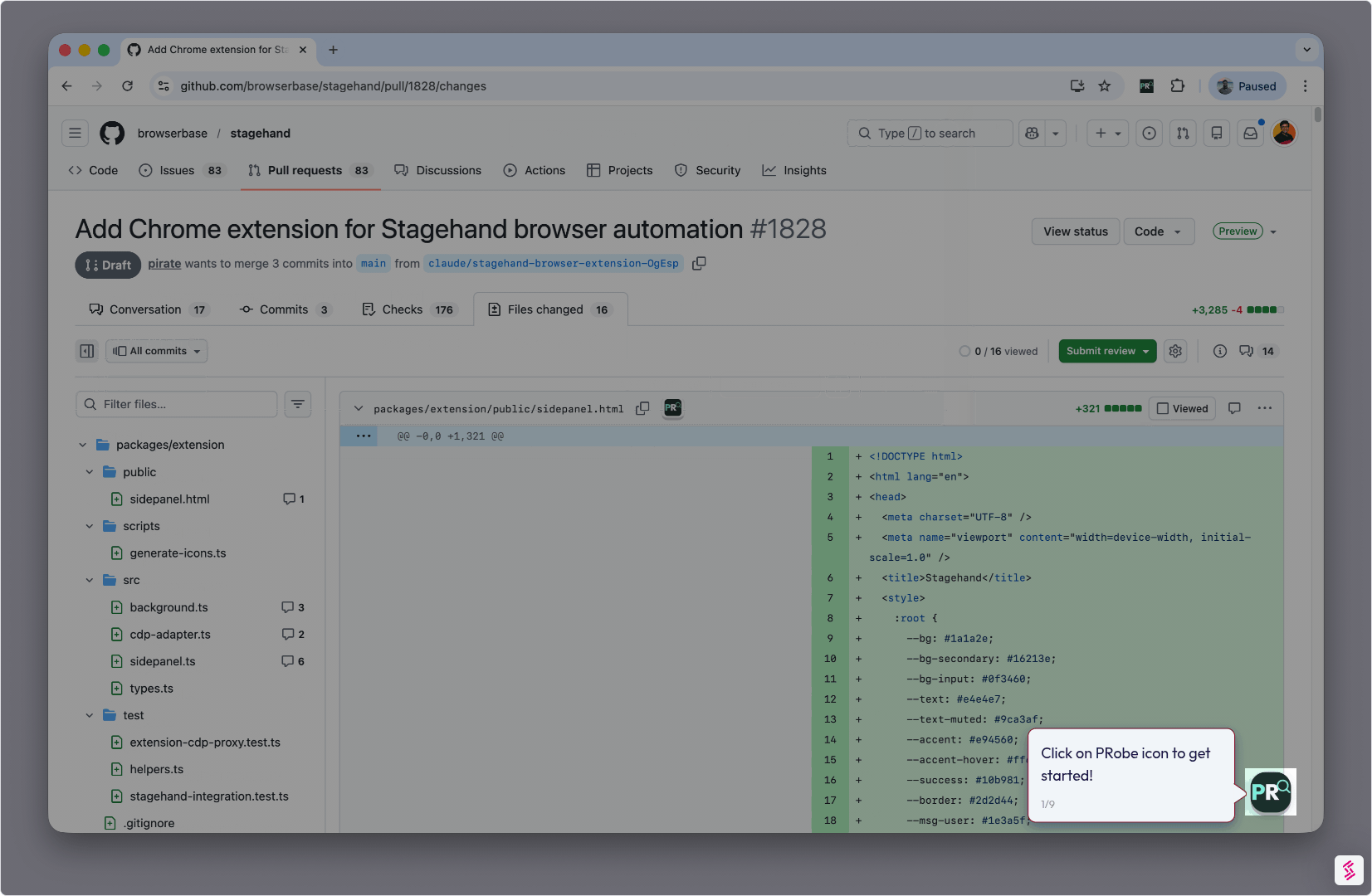The height and width of the screenshot is (896, 1372).
Task: Click the Paused profile button in Chrome
Action: coord(1247,85)
